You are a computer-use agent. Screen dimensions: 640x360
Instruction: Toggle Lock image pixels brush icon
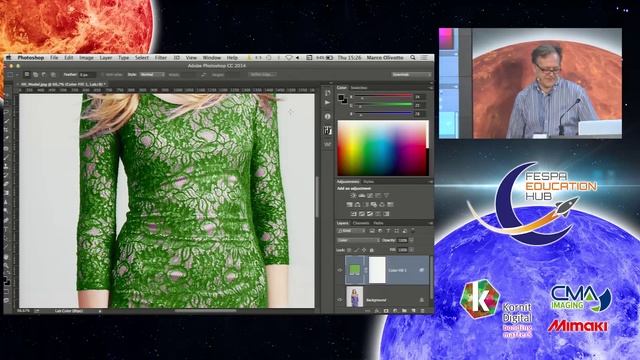(x=357, y=250)
